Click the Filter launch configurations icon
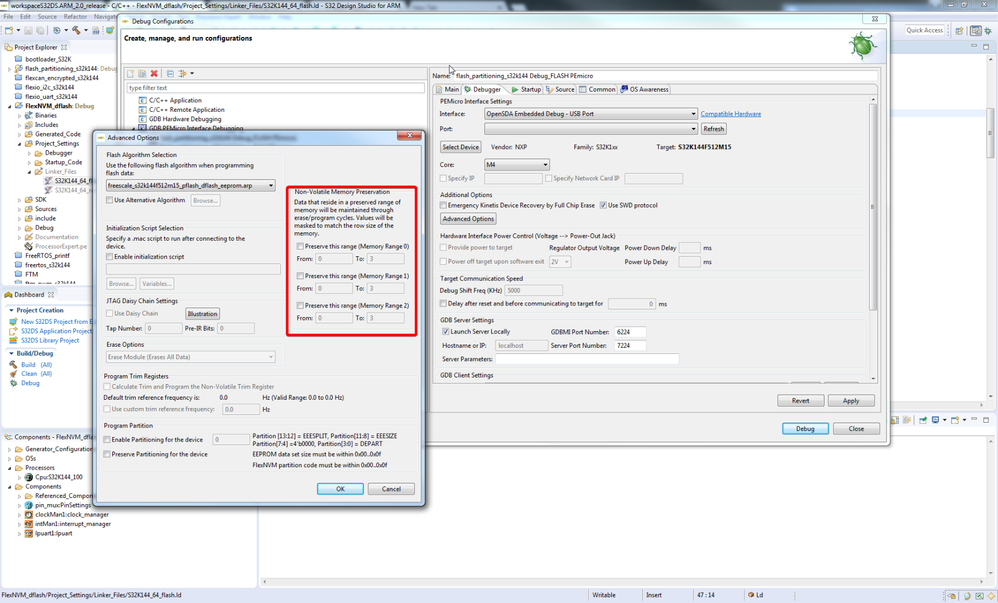 tap(183, 73)
